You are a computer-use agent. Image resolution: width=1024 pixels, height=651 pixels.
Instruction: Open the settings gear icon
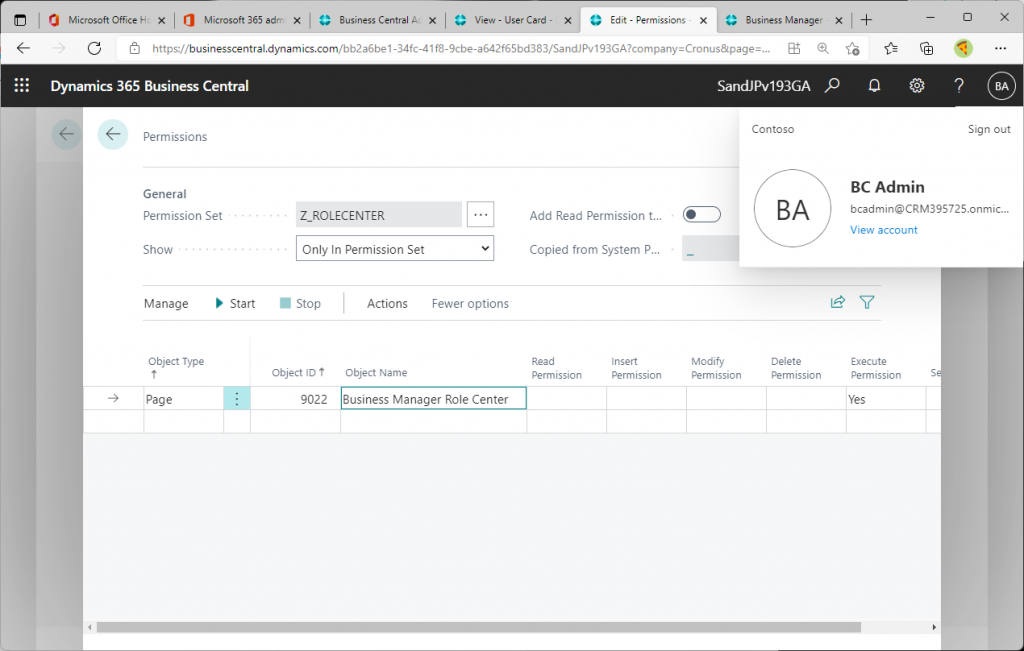tap(916, 86)
